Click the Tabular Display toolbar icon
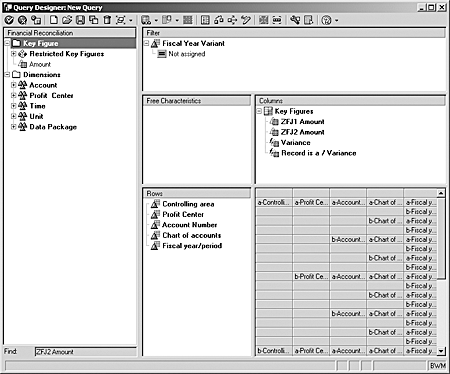Image resolution: width=450 pixels, height=374 pixels. point(264,20)
